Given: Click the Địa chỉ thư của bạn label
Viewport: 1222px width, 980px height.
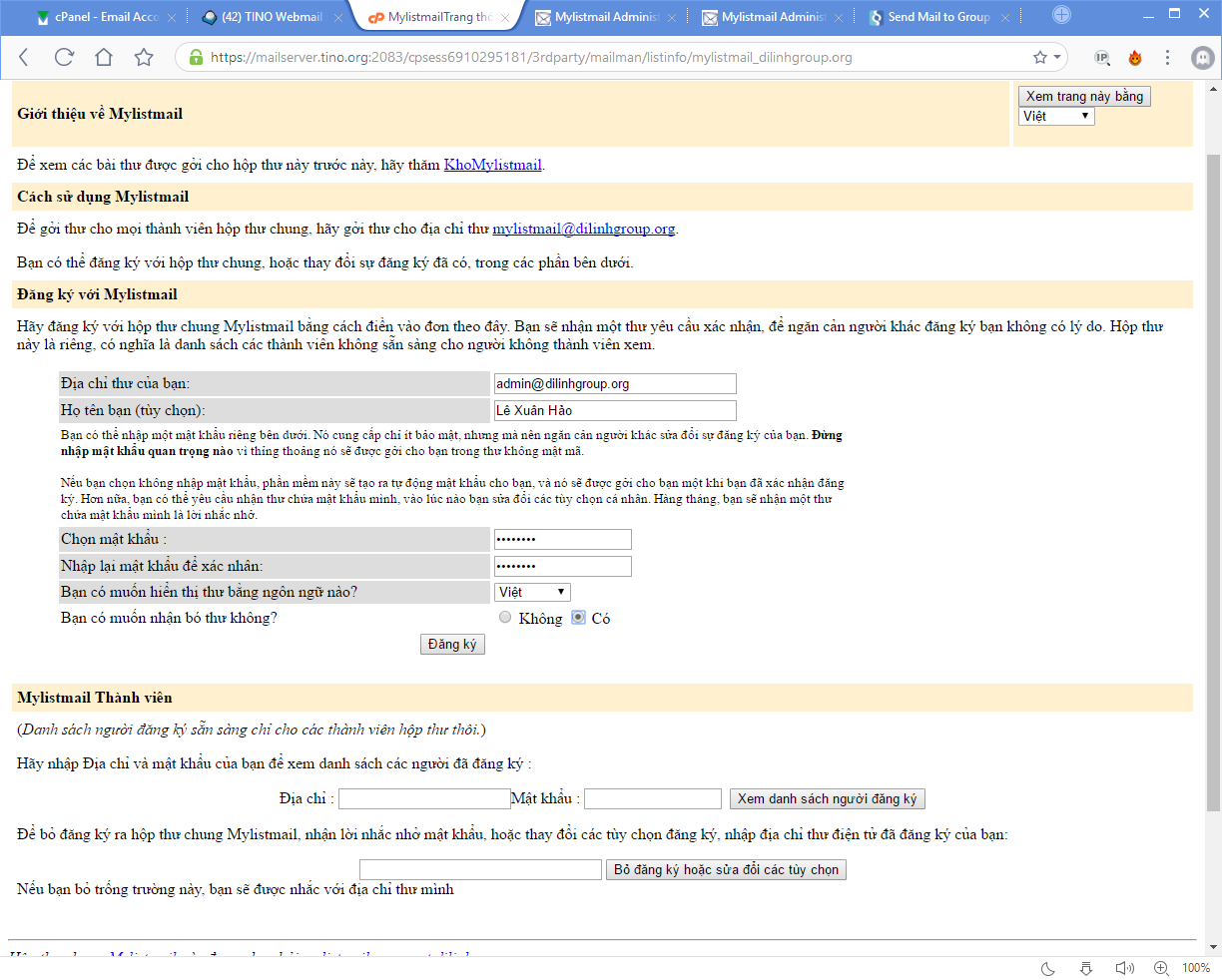Looking at the screenshot, I should [125, 383].
